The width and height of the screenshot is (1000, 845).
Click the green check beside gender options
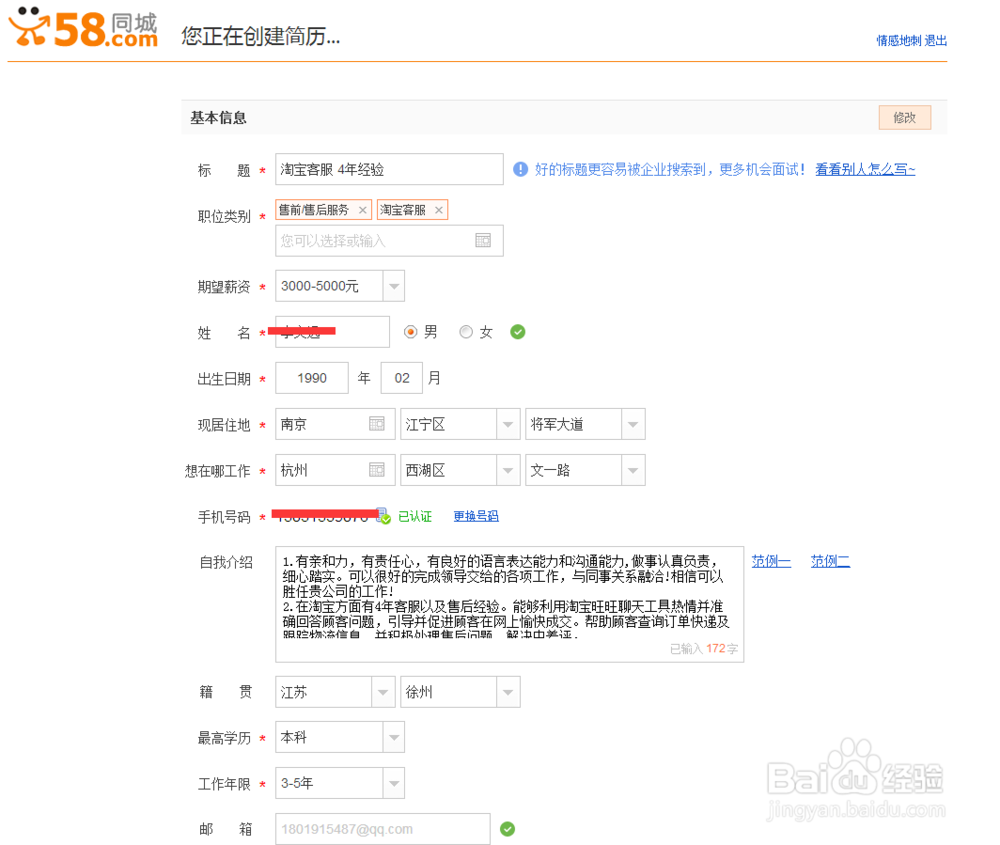click(517, 331)
